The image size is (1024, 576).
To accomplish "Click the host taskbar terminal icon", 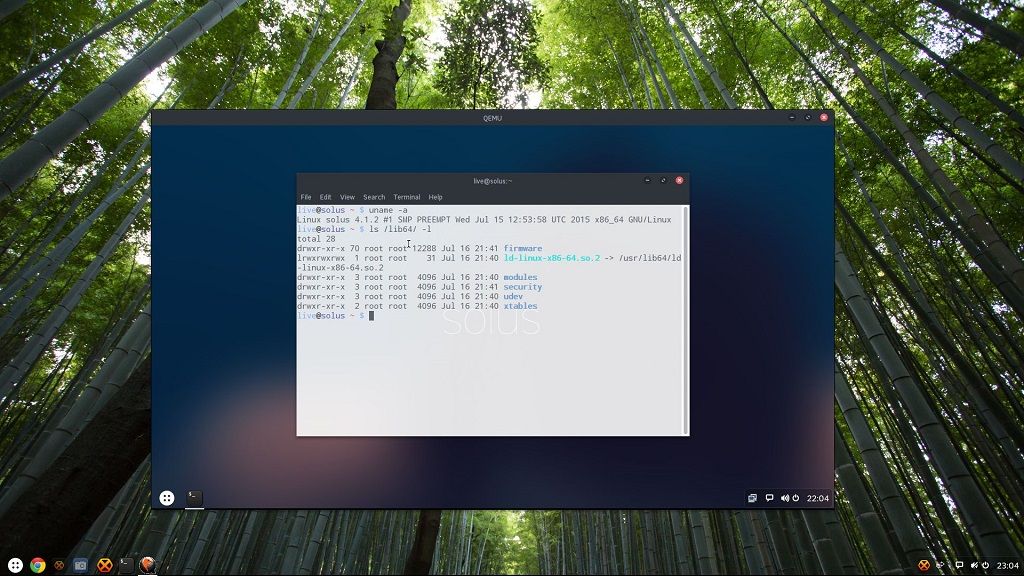I will (126, 565).
